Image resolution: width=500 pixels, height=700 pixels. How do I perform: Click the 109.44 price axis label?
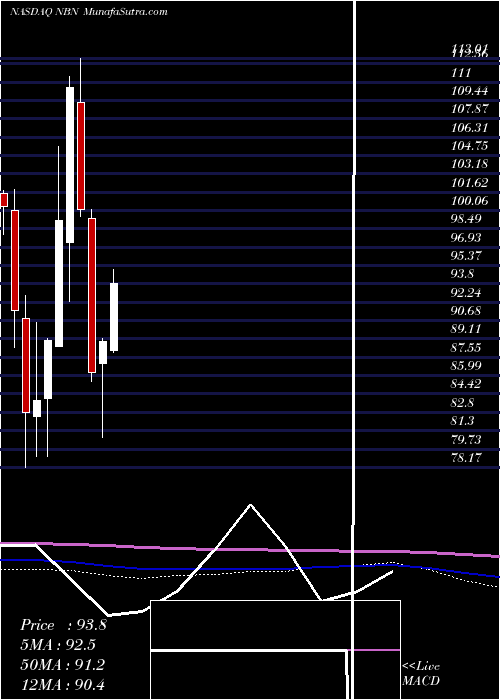(469, 91)
